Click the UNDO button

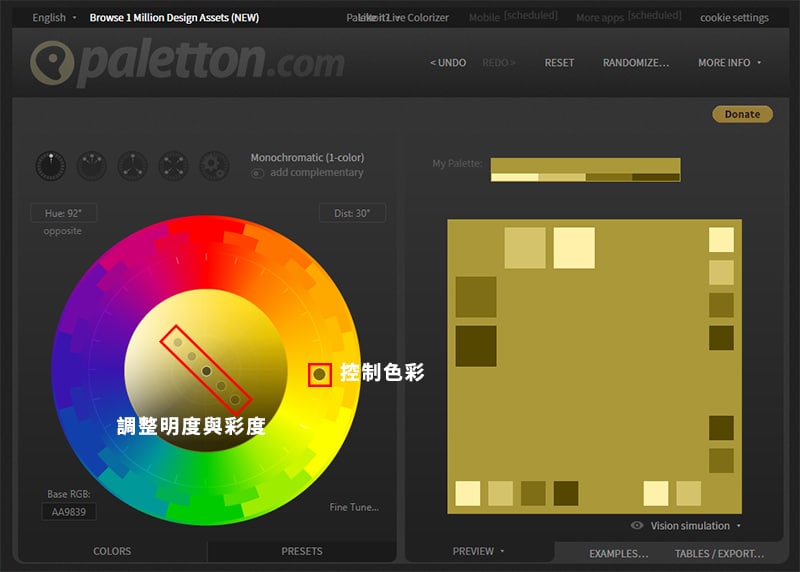pyautogui.click(x=448, y=63)
